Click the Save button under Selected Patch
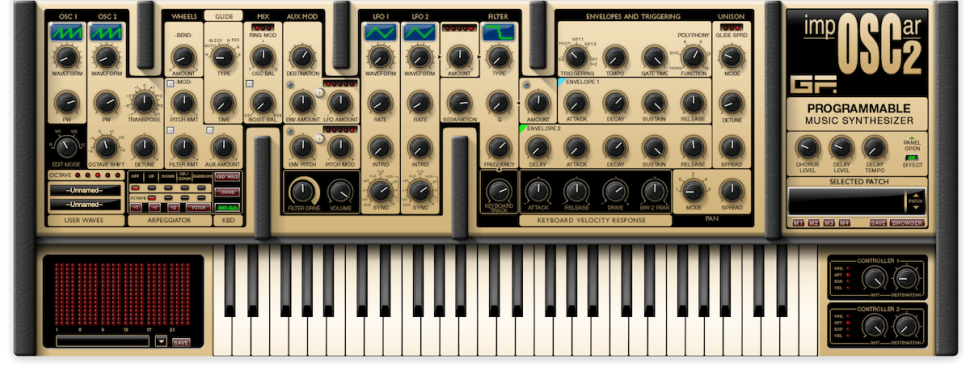The width and height of the screenshot is (970, 372). coord(878,223)
